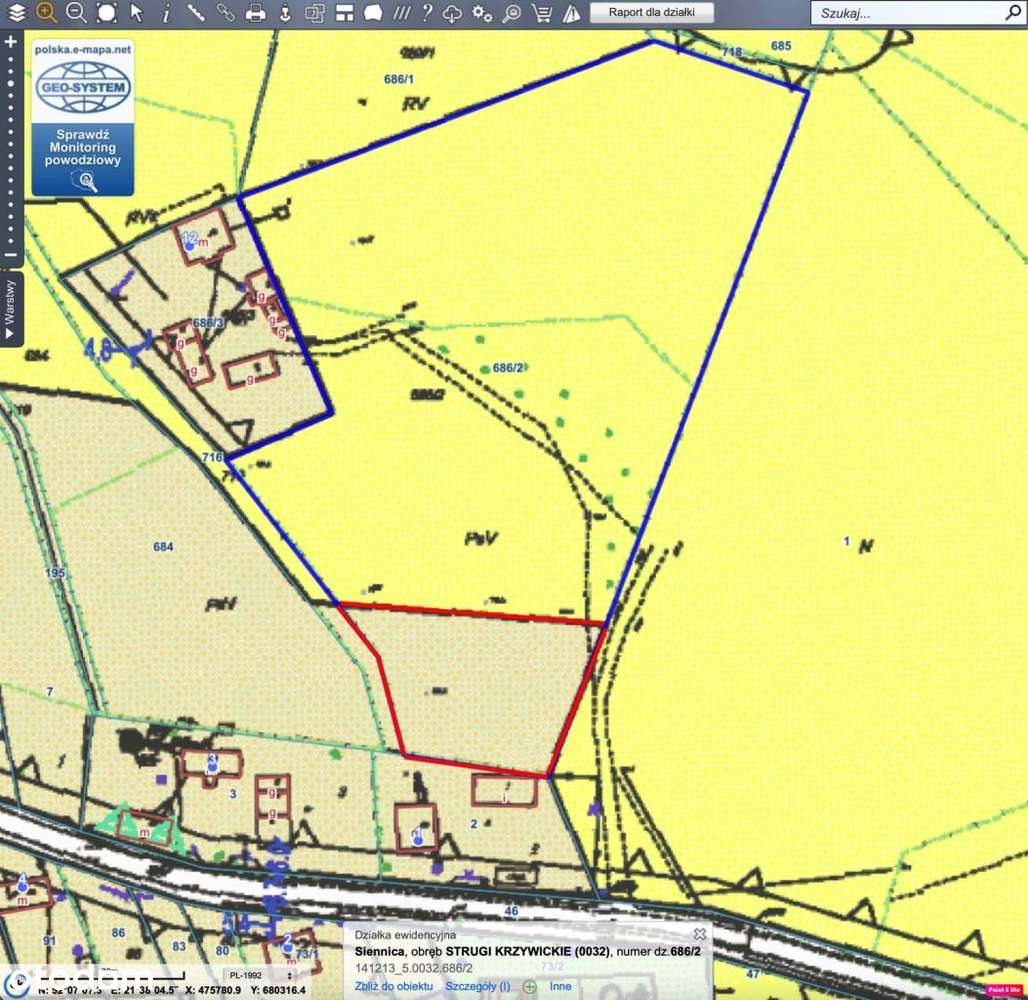Open settings with the gears icon

click(x=482, y=13)
